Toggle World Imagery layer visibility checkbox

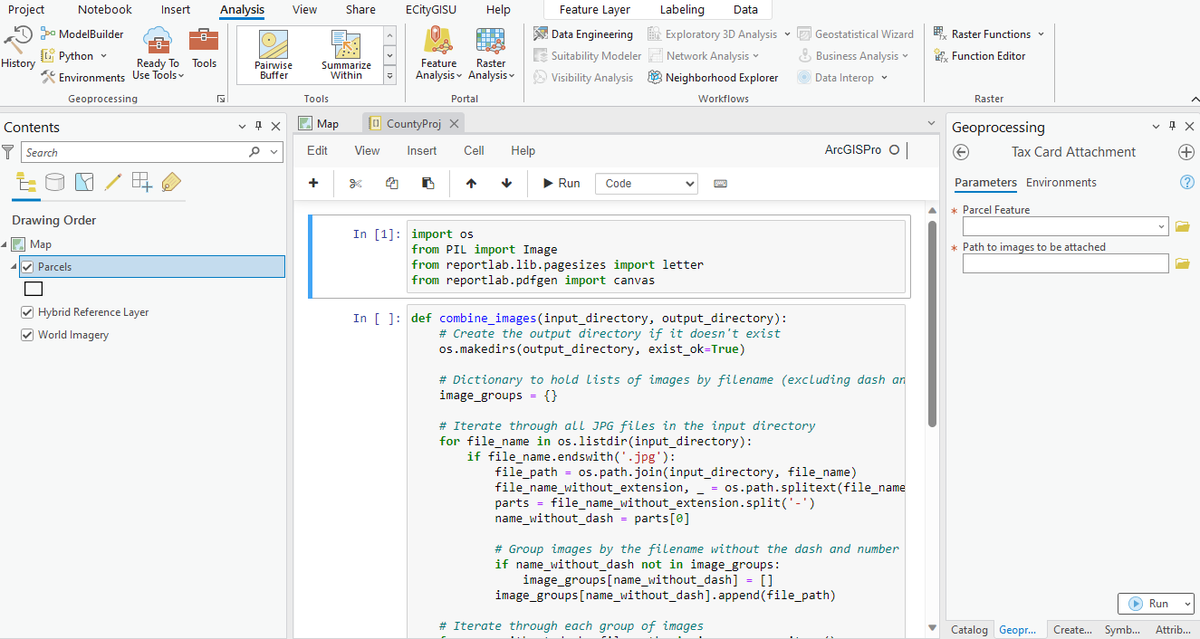click(27, 335)
